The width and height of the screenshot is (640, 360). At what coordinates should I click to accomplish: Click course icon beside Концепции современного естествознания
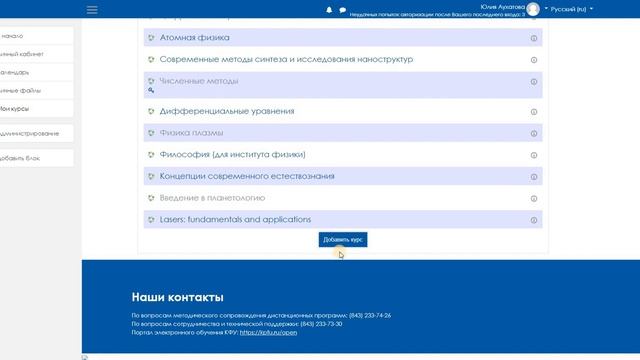point(151,176)
